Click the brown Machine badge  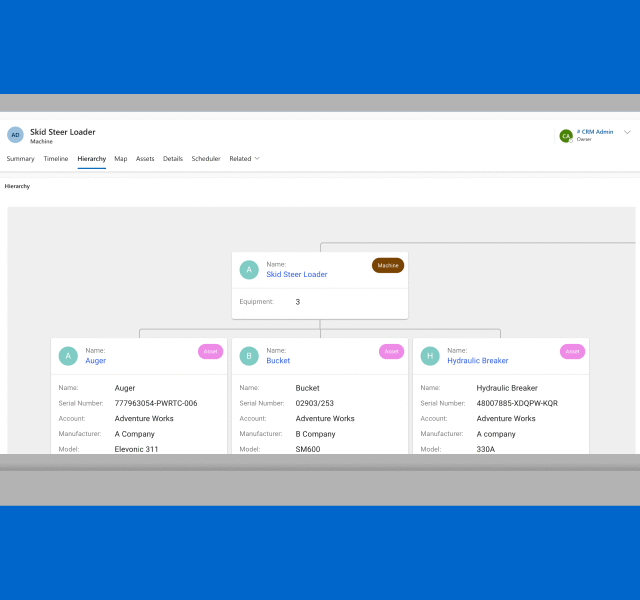[x=388, y=265]
